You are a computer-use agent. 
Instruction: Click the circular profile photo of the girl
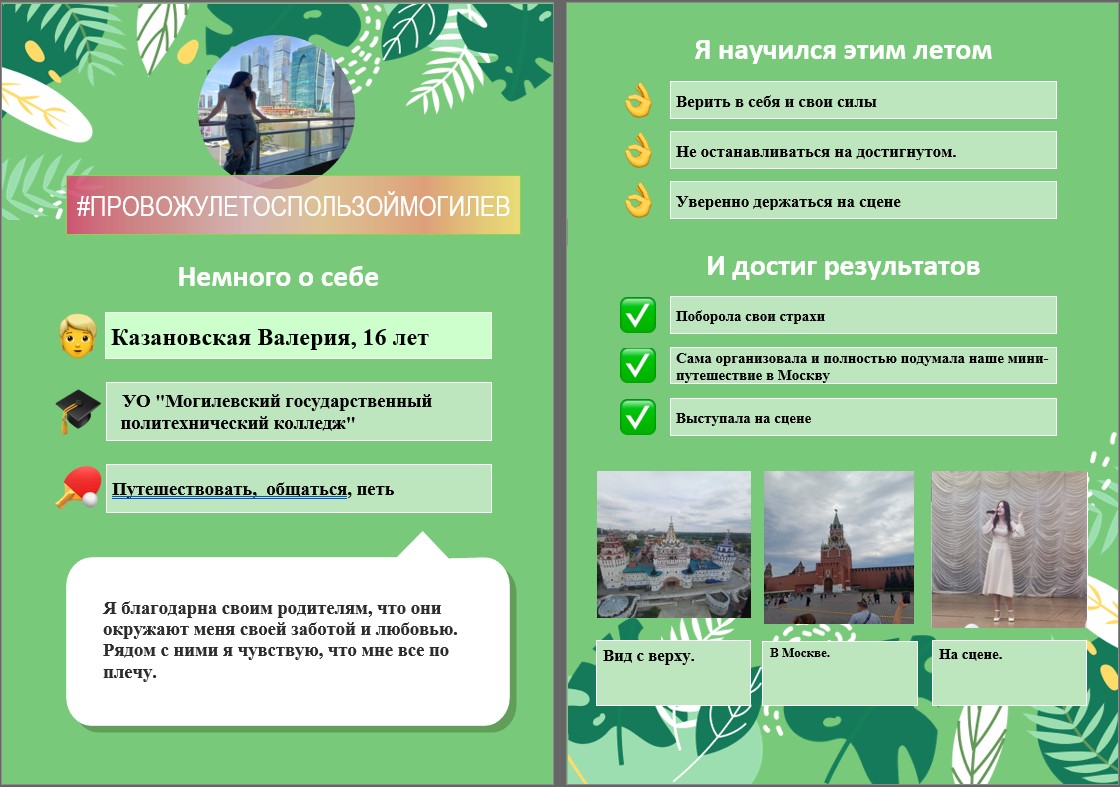pyautogui.click(x=276, y=105)
